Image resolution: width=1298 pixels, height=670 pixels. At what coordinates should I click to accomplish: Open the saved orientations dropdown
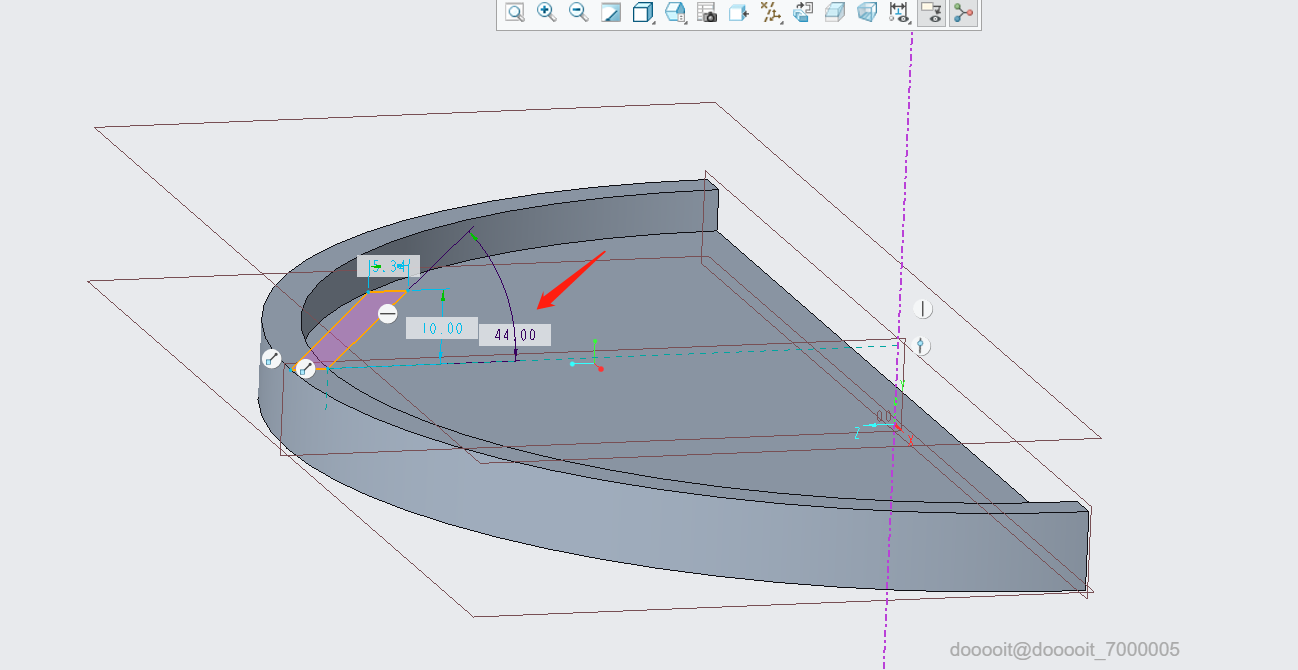tap(675, 13)
